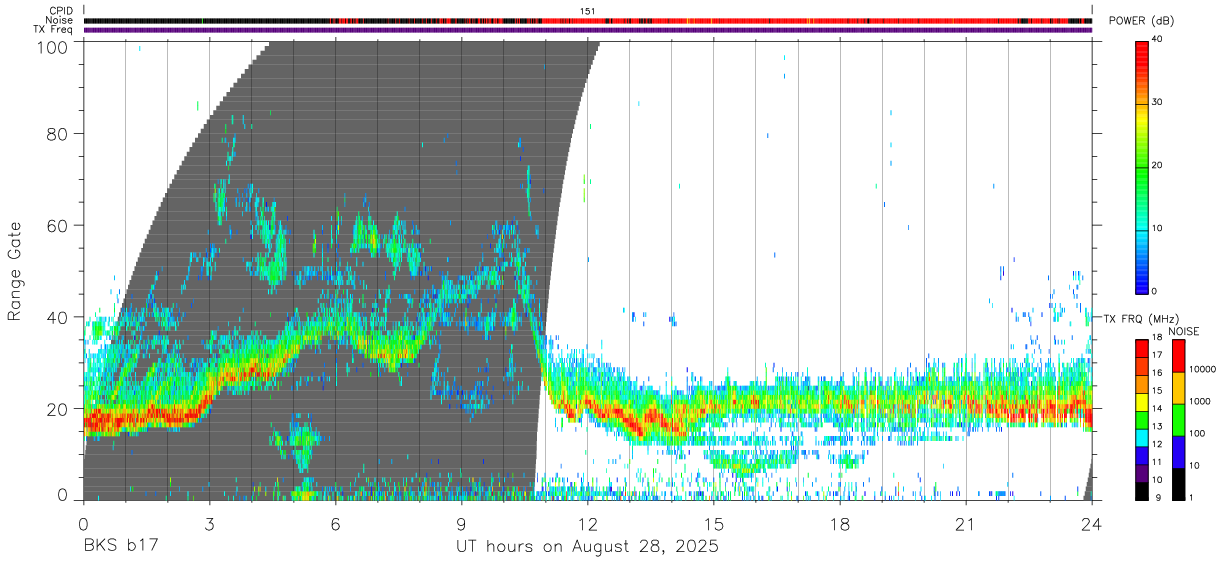The image size is (1228, 567).
Task: Click the 10000 label on NOISE legend
Action: tap(1202, 370)
